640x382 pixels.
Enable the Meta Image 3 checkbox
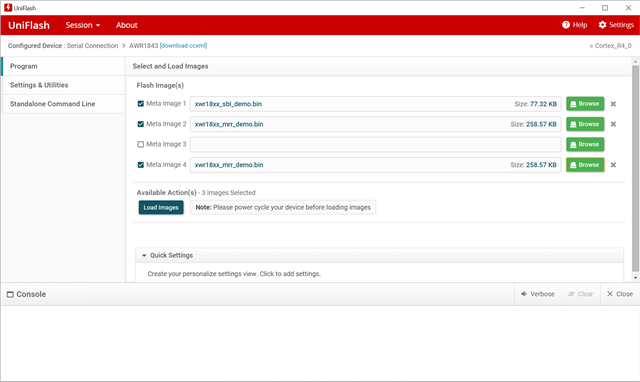(x=141, y=144)
